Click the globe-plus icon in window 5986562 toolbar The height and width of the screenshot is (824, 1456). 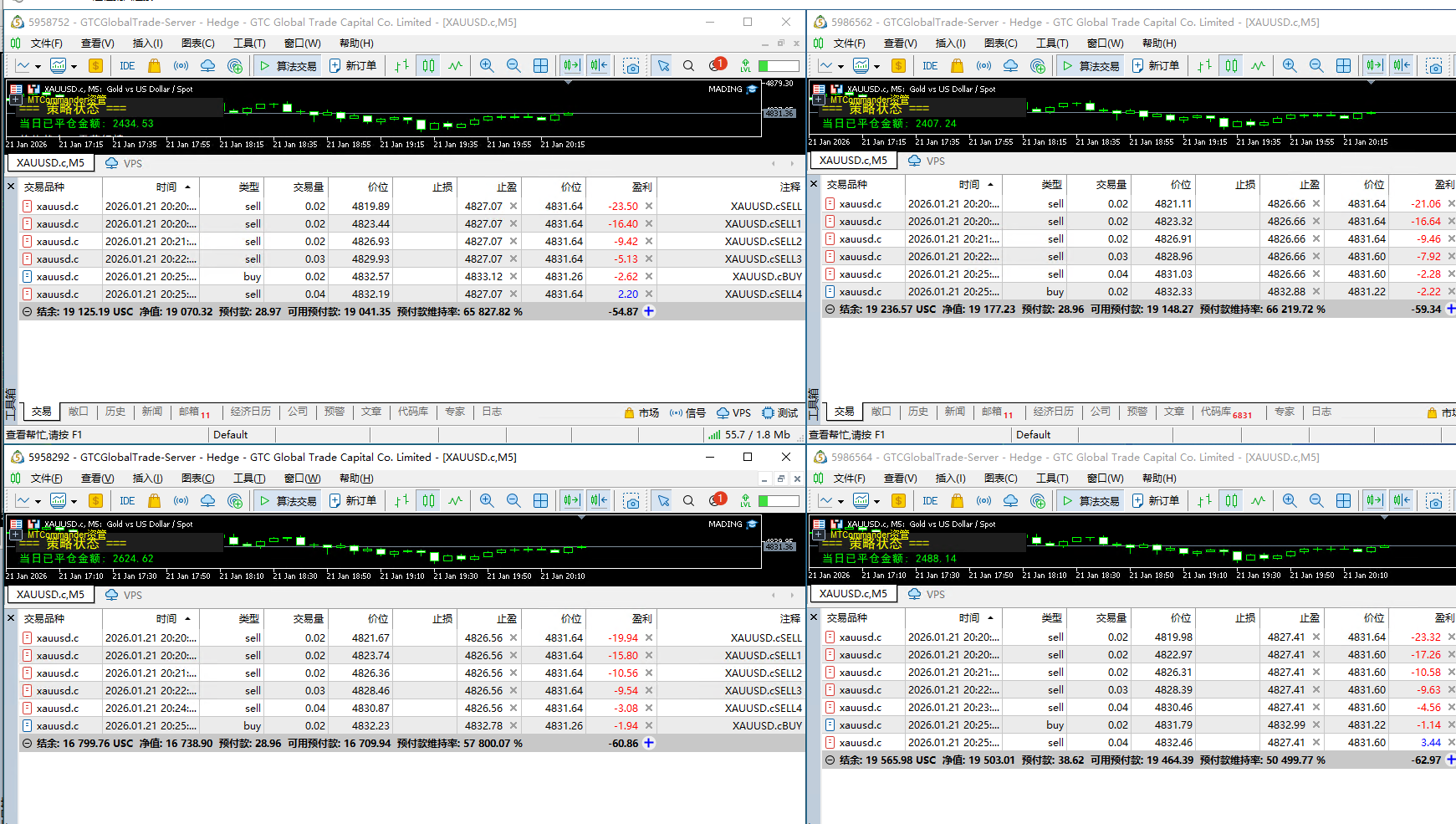(x=1038, y=66)
